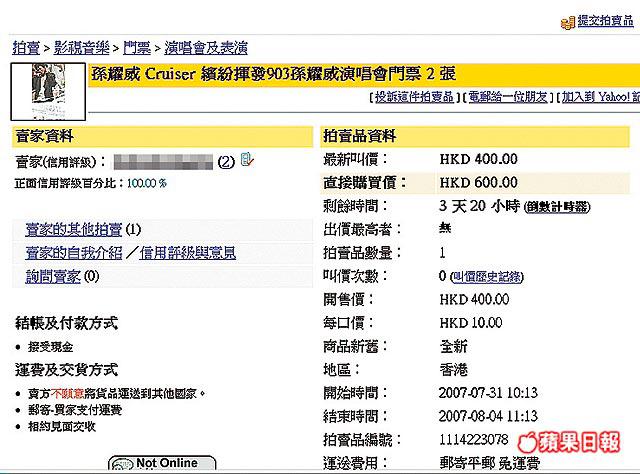Open 賣家的自我介紹 page

pos(73,253)
